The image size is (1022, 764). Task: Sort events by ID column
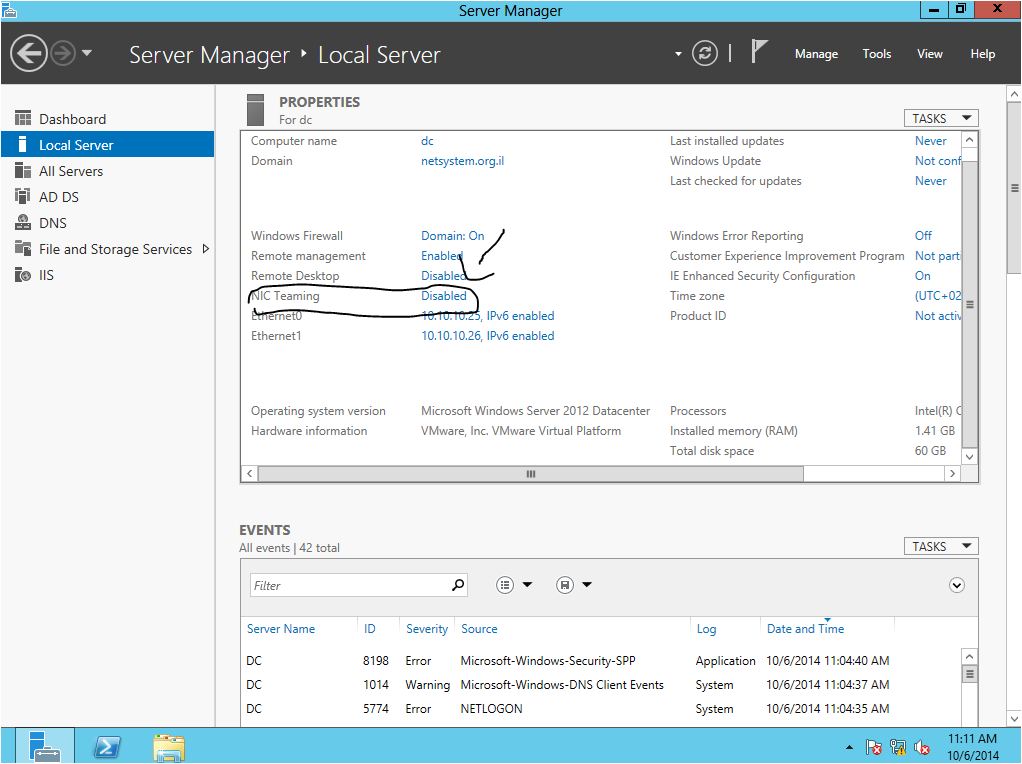tap(370, 629)
